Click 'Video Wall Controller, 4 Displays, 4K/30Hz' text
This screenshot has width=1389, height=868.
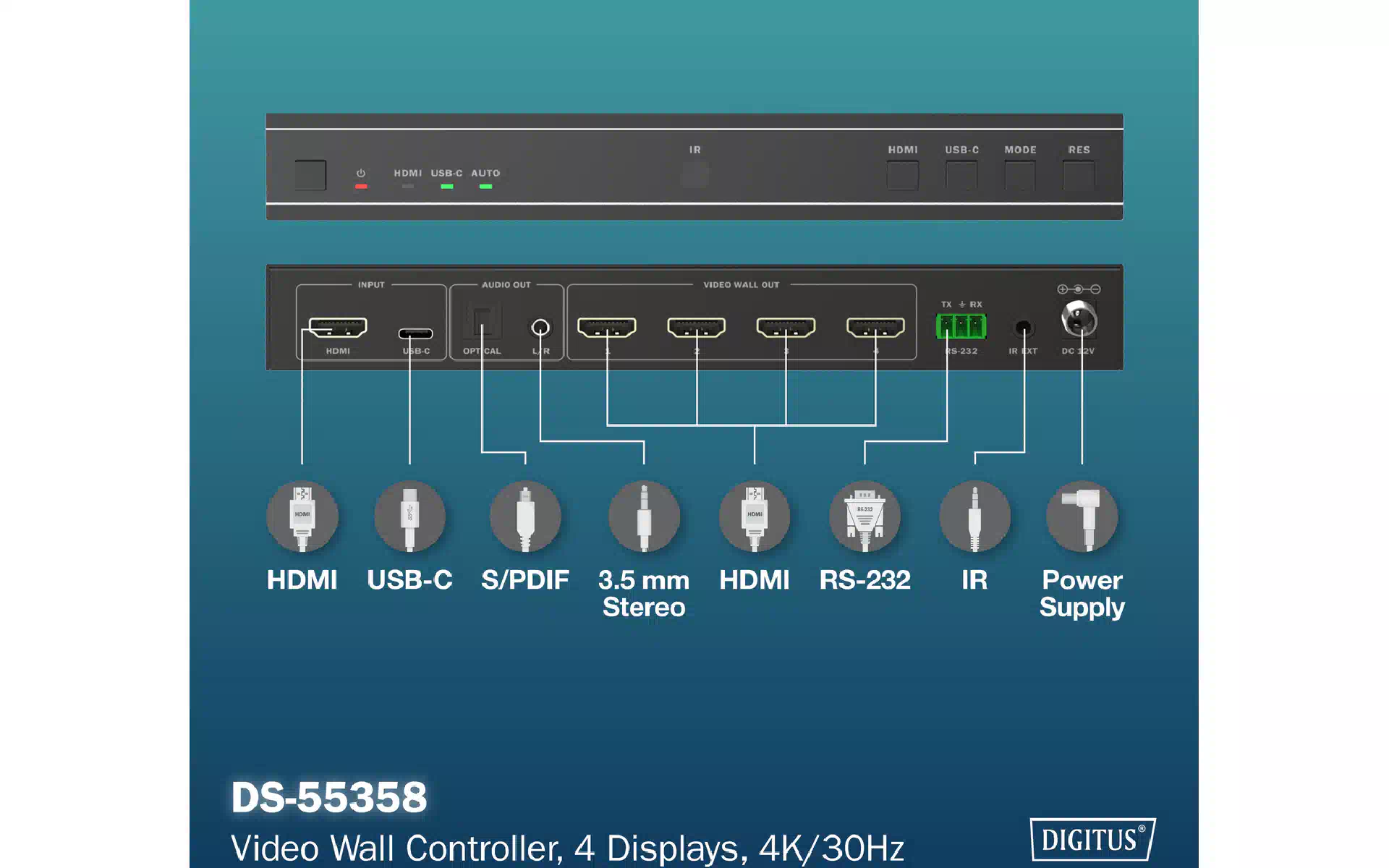[x=567, y=848]
